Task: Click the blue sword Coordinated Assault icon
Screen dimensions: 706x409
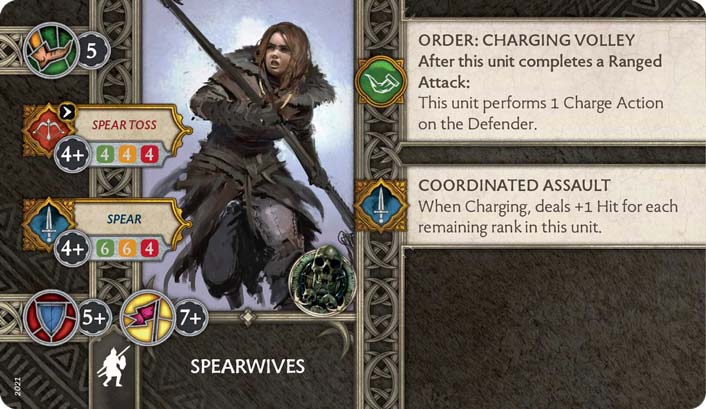Action: click(381, 205)
